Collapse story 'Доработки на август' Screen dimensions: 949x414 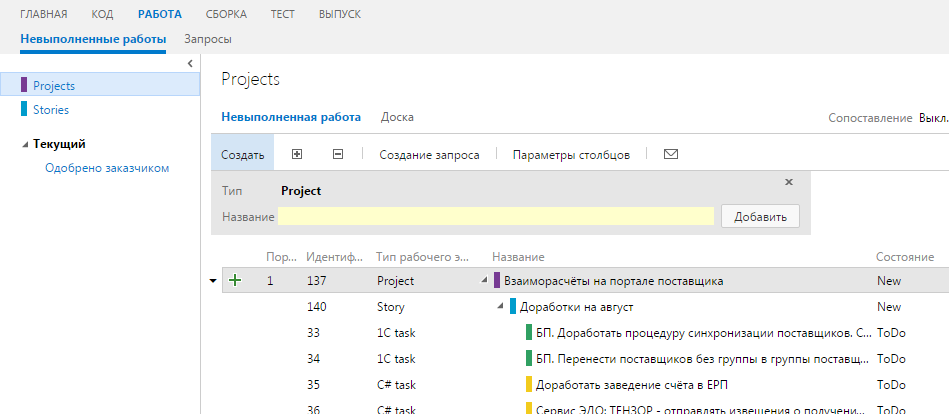(501, 307)
